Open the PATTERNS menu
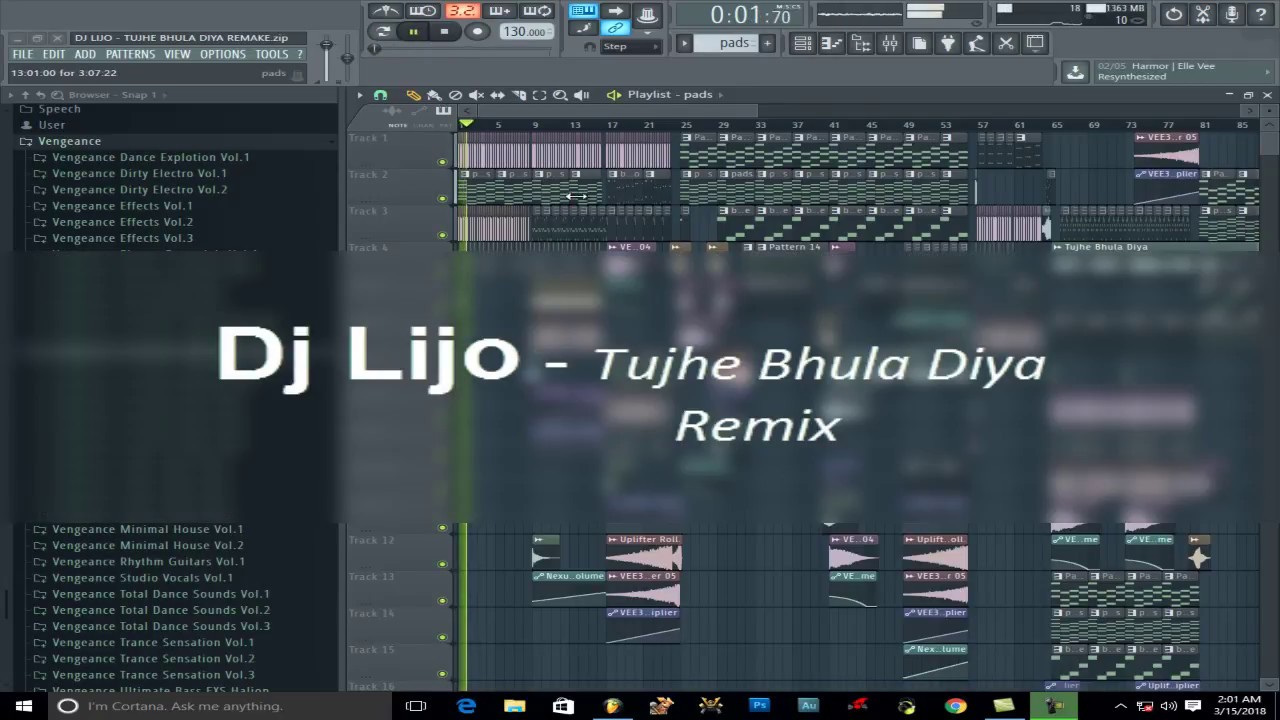 pyautogui.click(x=130, y=54)
